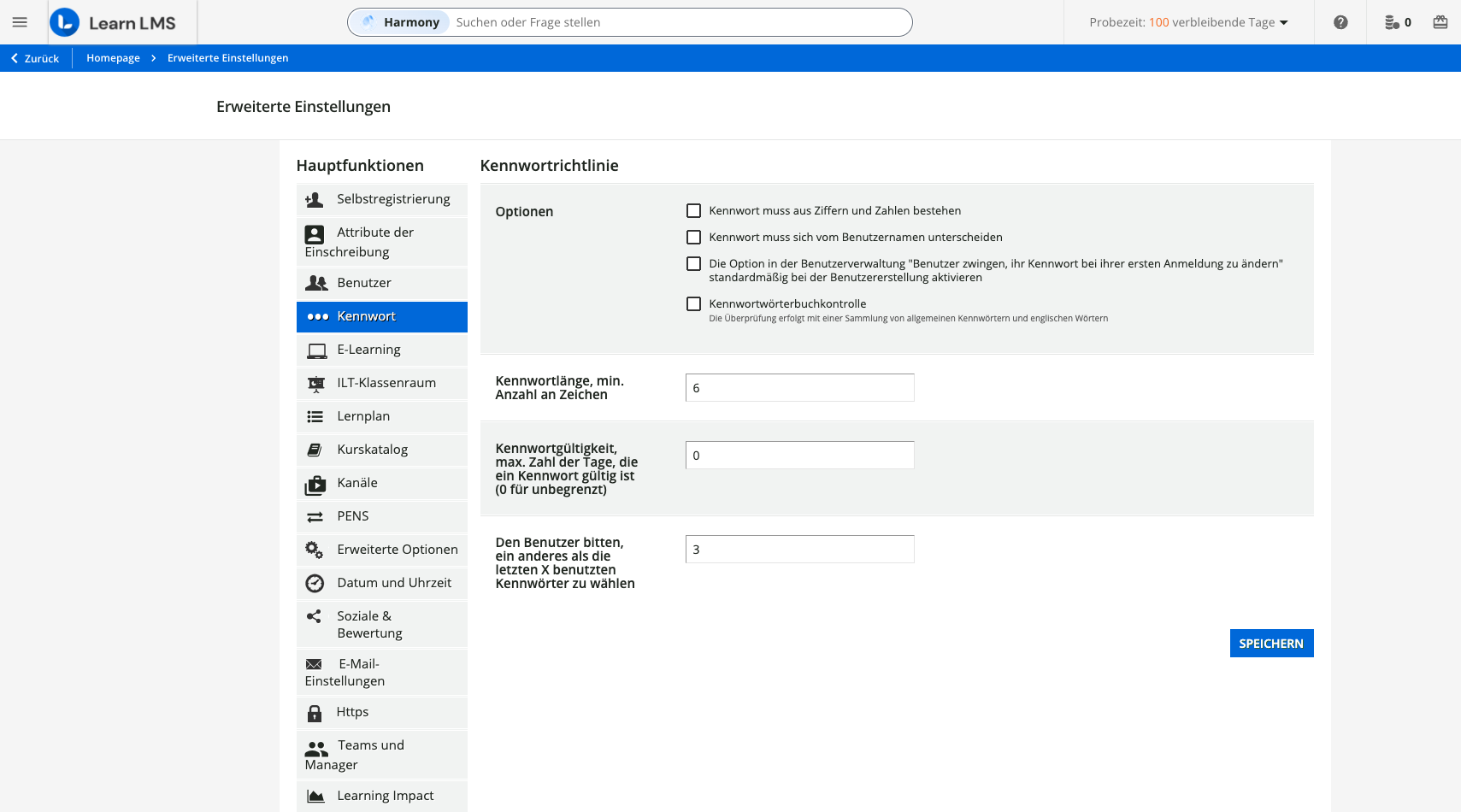This screenshot has height=812, width=1461.
Task: Click the Kennwortlänge input field
Action: click(x=799, y=387)
